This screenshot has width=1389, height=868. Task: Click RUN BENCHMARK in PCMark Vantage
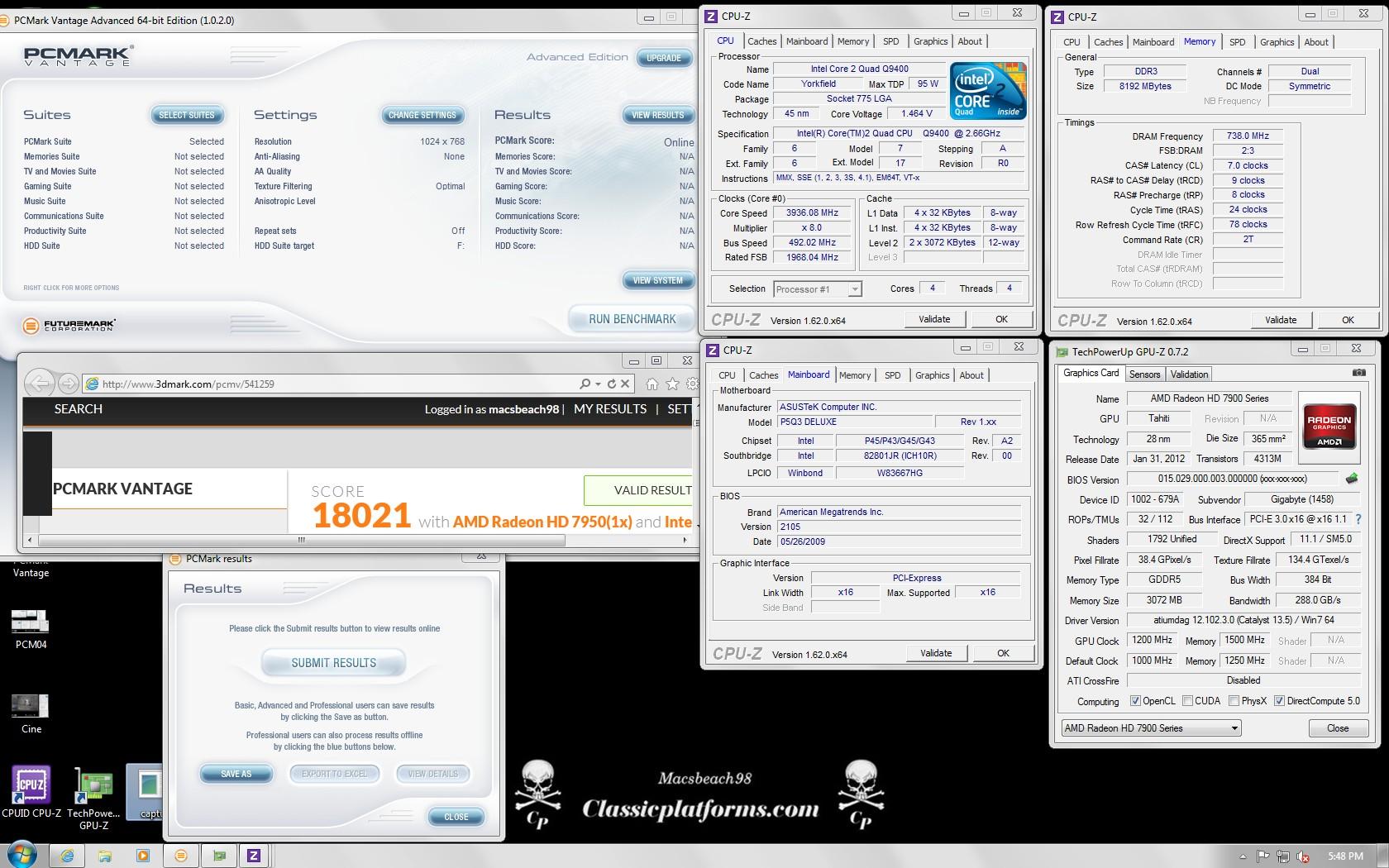632,319
